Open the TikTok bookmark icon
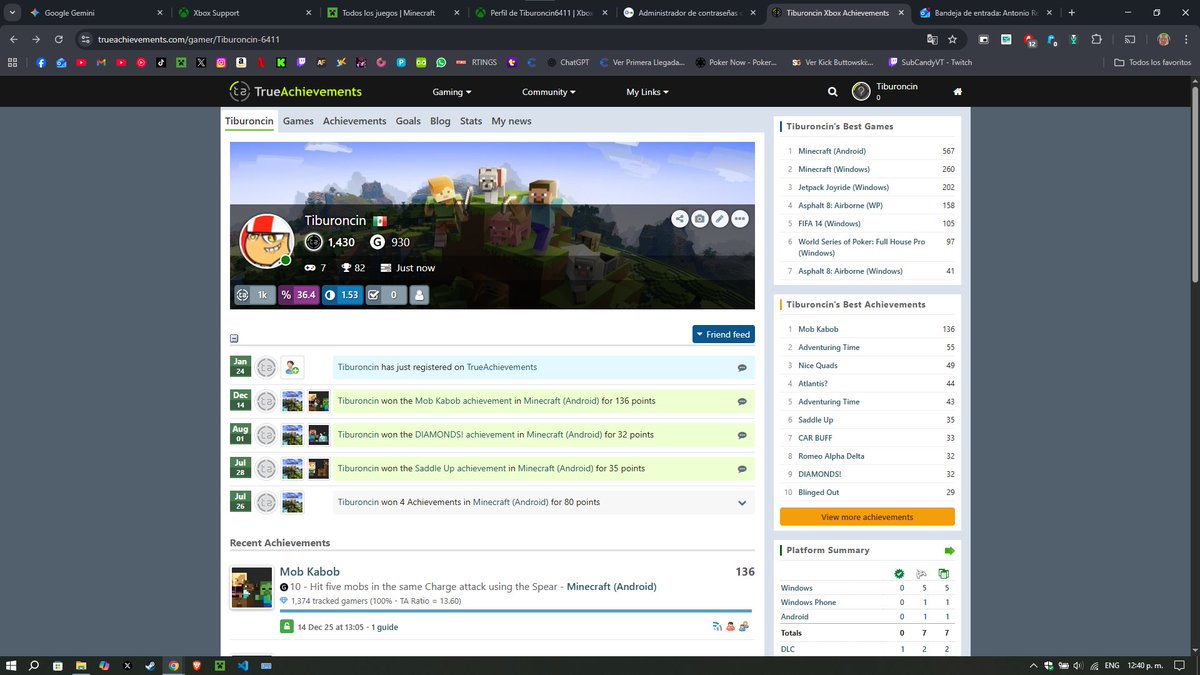Screen dimensions: 1200x675 click(160, 62)
